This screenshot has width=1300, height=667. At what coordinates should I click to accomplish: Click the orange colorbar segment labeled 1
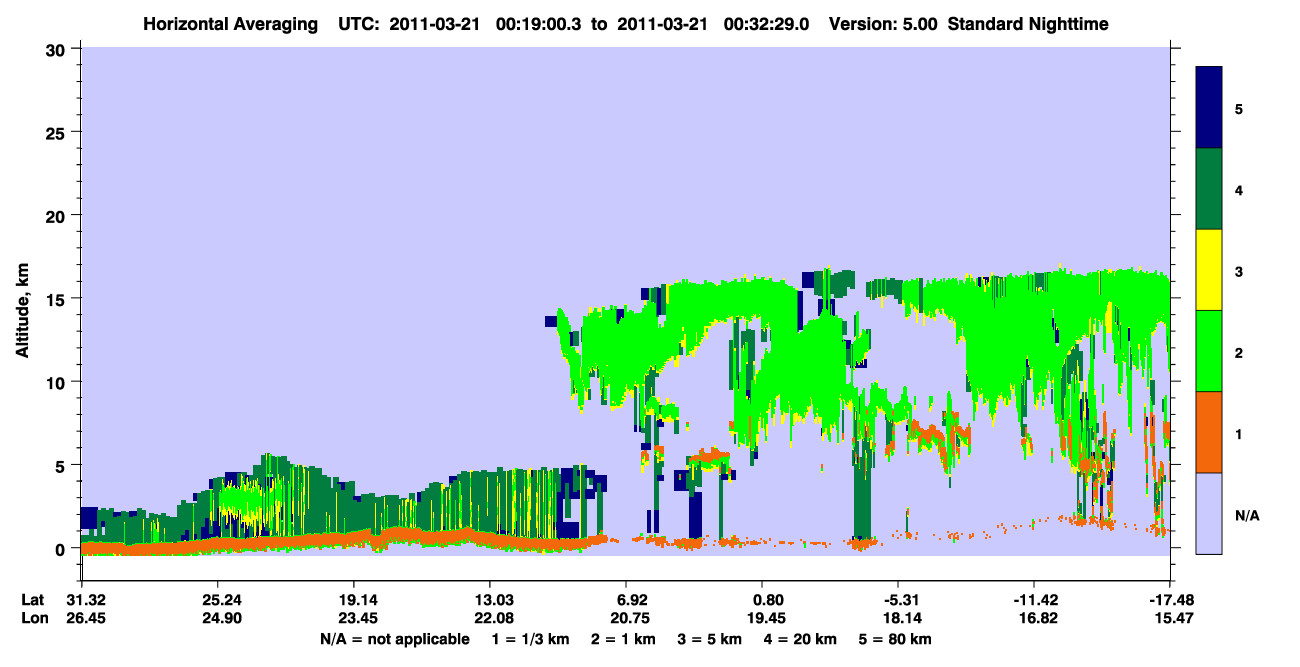pos(1209,432)
